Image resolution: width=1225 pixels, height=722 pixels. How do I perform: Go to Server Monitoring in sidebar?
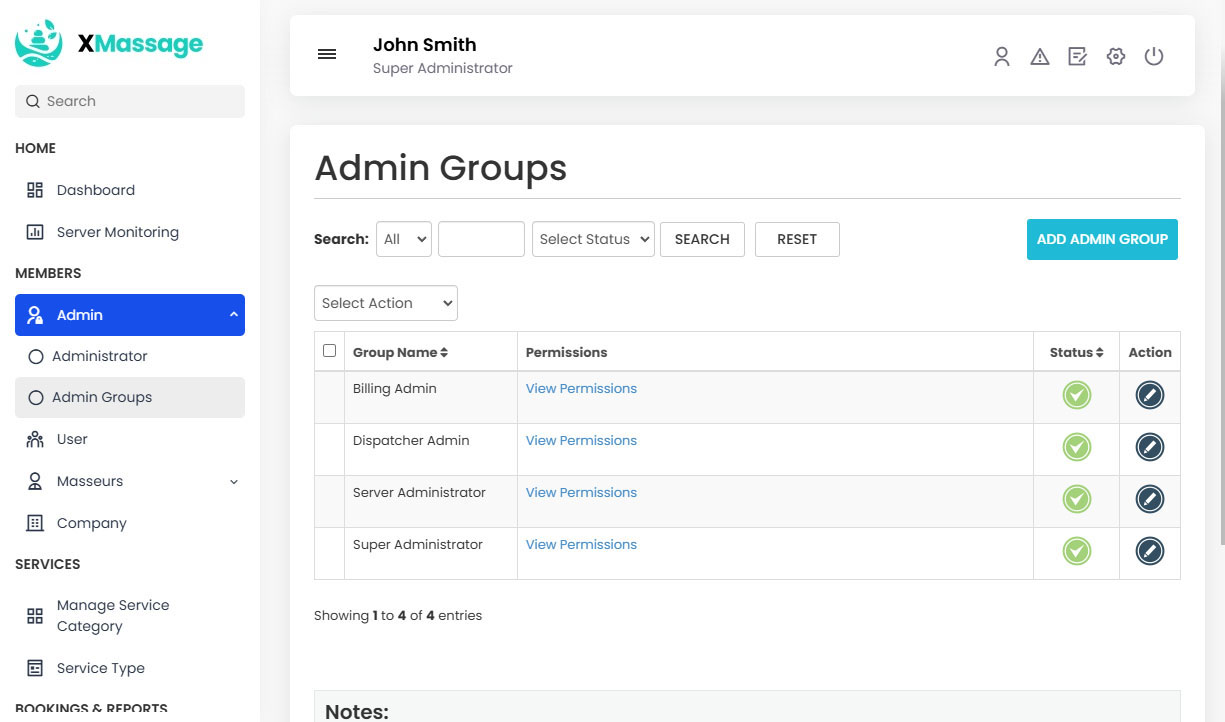coord(117,232)
